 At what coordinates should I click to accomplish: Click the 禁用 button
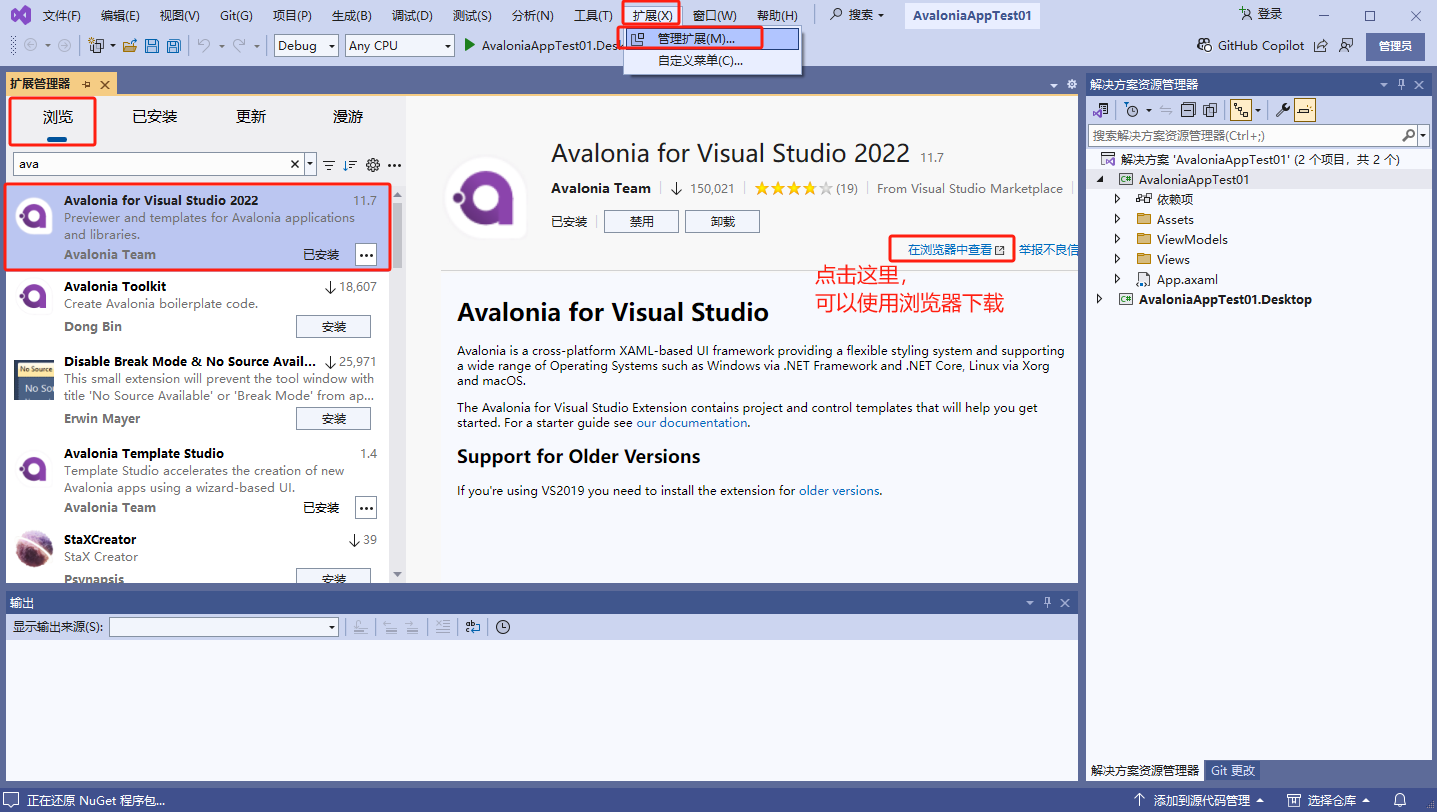coord(641,221)
